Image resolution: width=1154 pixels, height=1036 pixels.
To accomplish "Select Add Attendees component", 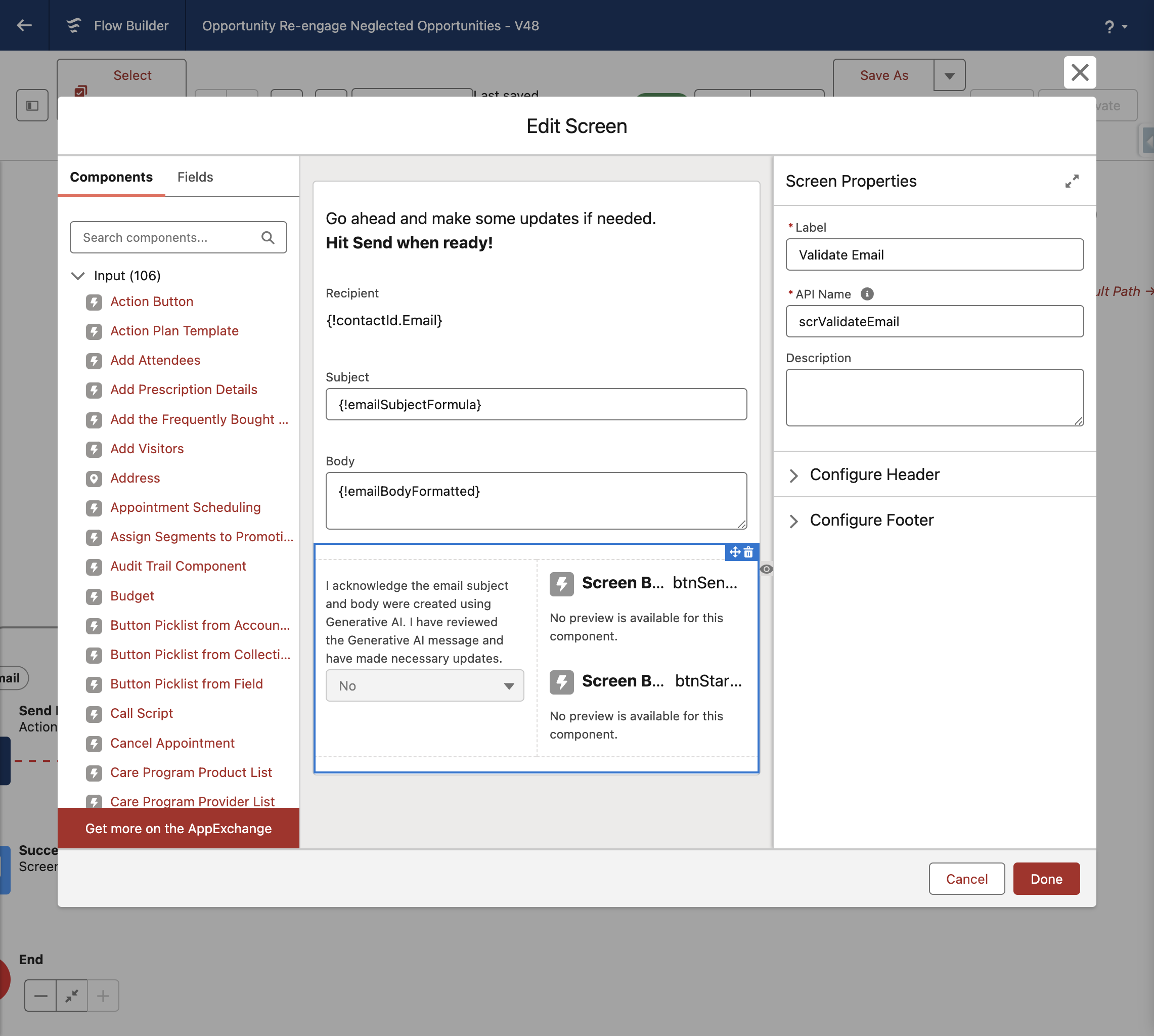I will (x=155, y=360).
